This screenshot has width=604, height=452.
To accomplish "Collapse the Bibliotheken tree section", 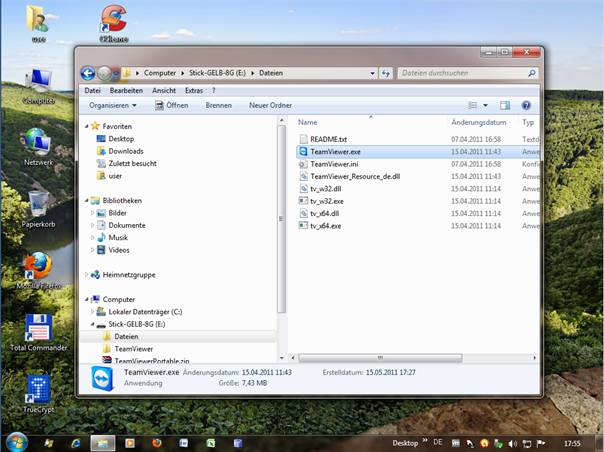I will pos(87,200).
